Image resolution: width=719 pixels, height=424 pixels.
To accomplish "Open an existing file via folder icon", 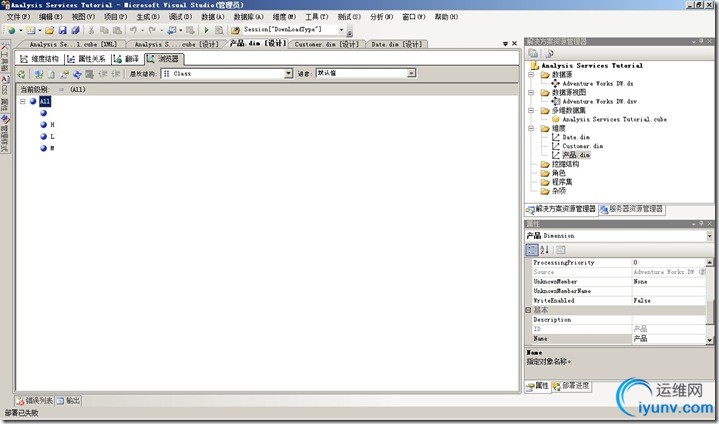I will coord(50,30).
